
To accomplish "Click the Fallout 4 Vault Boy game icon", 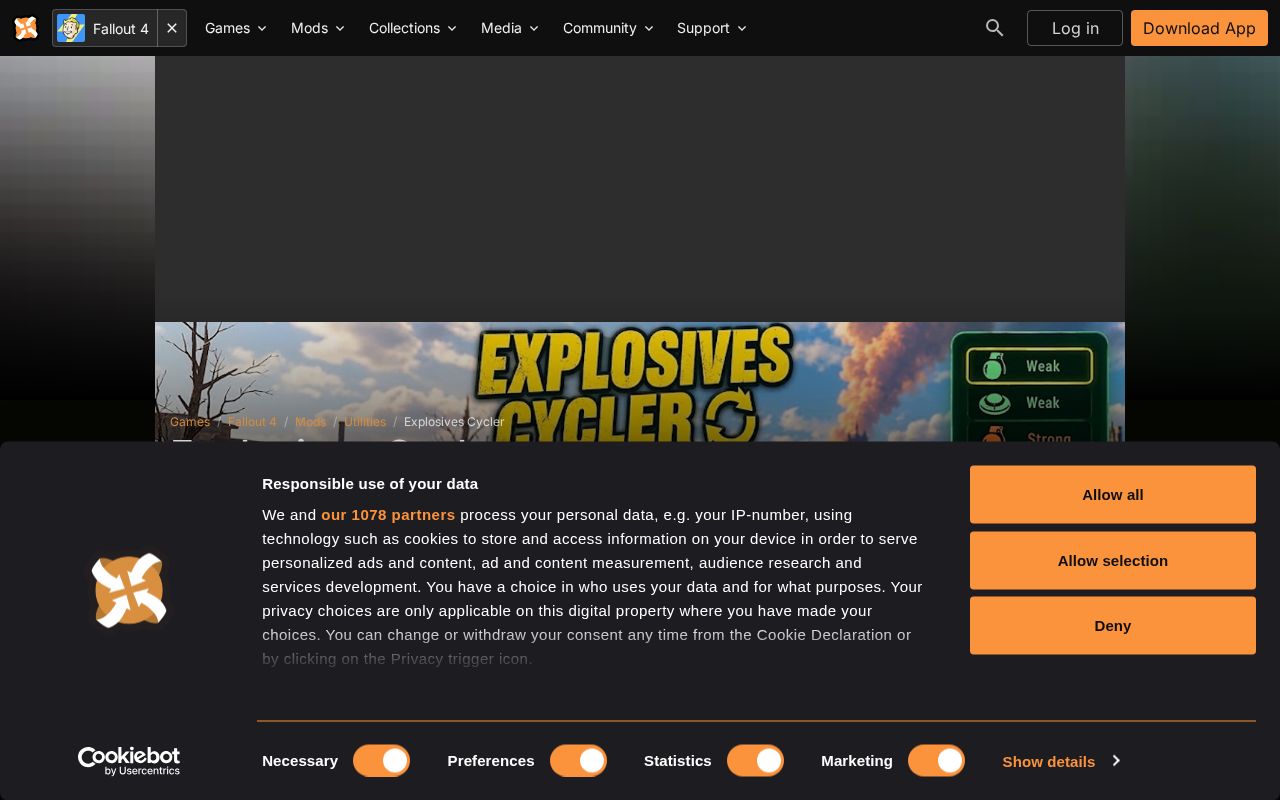I will (71, 28).
